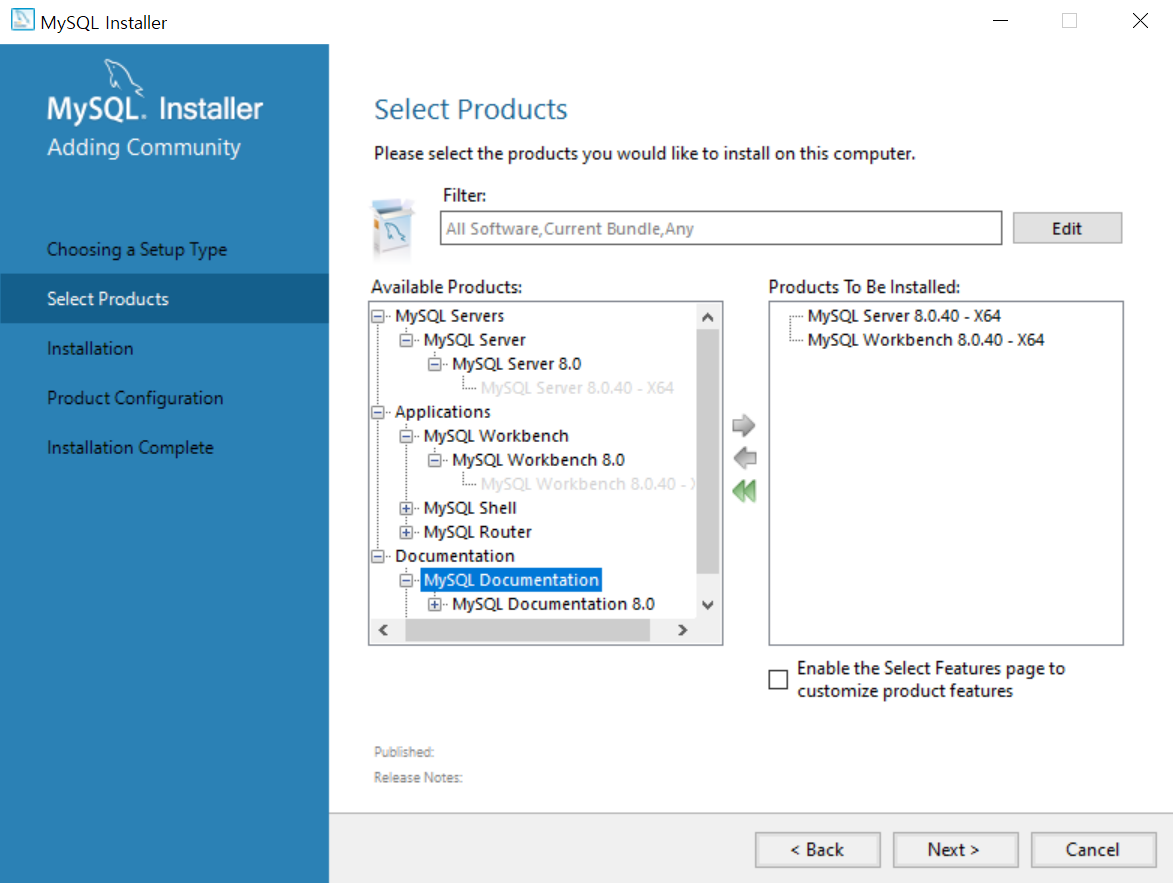The image size is (1173, 883).
Task: Select the MySQL Documentation 8.0 item
Action: pyautogui.click(x=553, y=604)
